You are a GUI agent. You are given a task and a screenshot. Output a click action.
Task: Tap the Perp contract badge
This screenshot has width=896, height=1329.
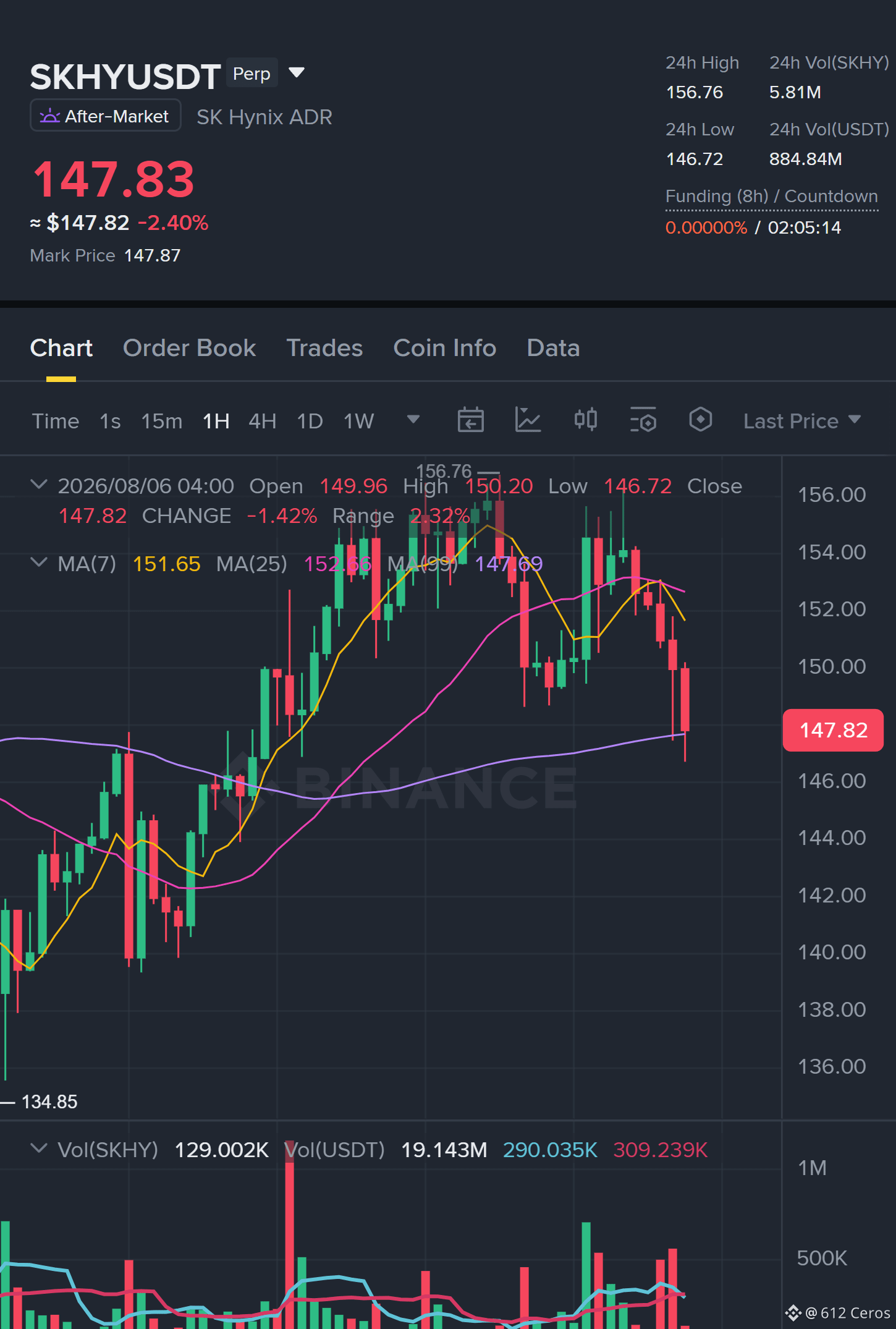pyautogui.click(x=251, y=74)
